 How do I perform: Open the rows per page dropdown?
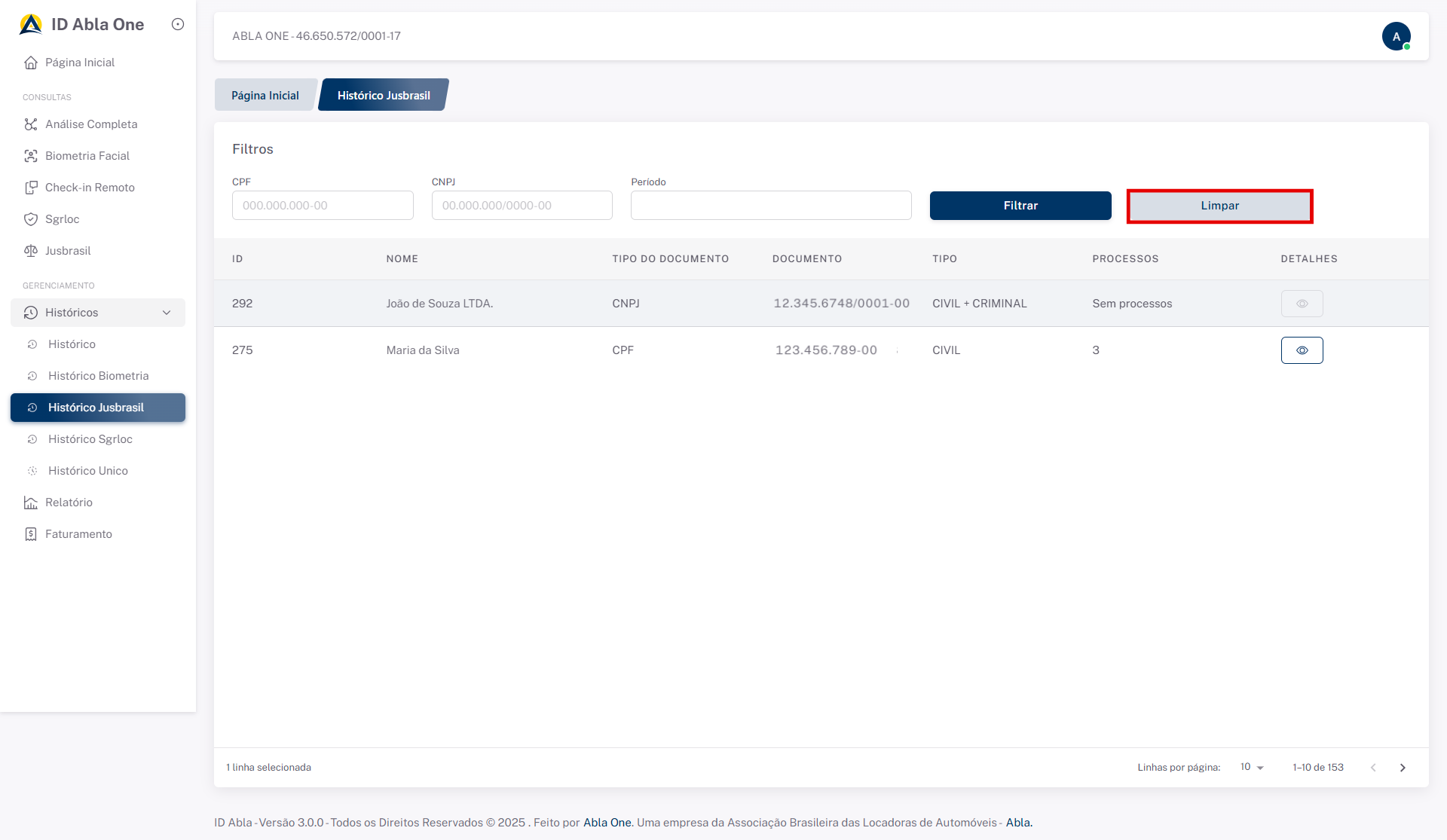click(x=1252, y=767)
